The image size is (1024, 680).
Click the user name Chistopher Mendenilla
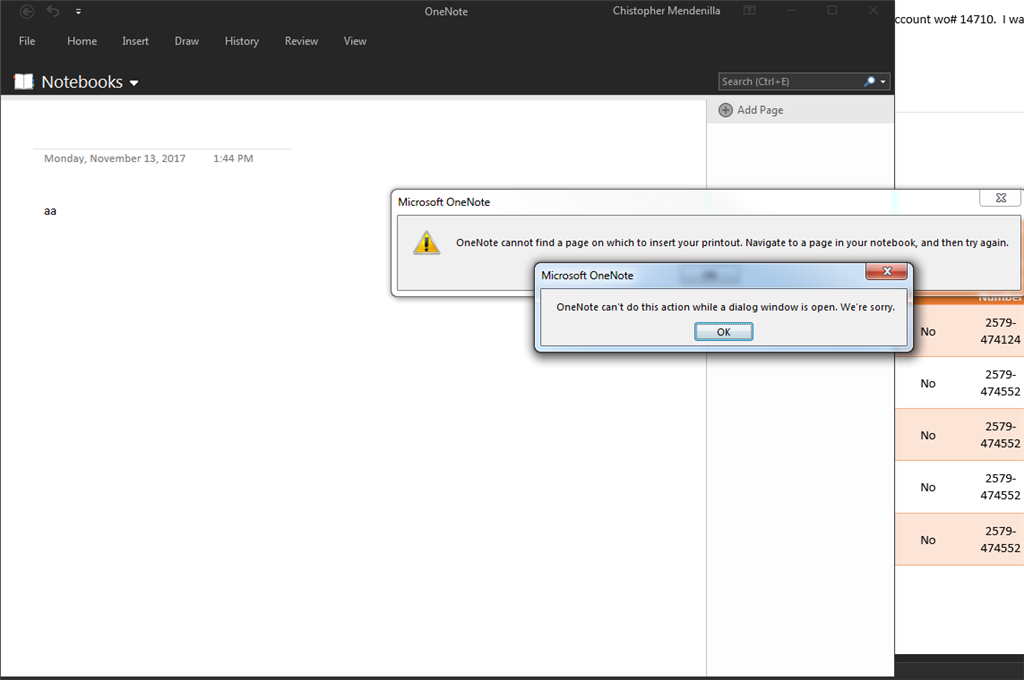666,11
